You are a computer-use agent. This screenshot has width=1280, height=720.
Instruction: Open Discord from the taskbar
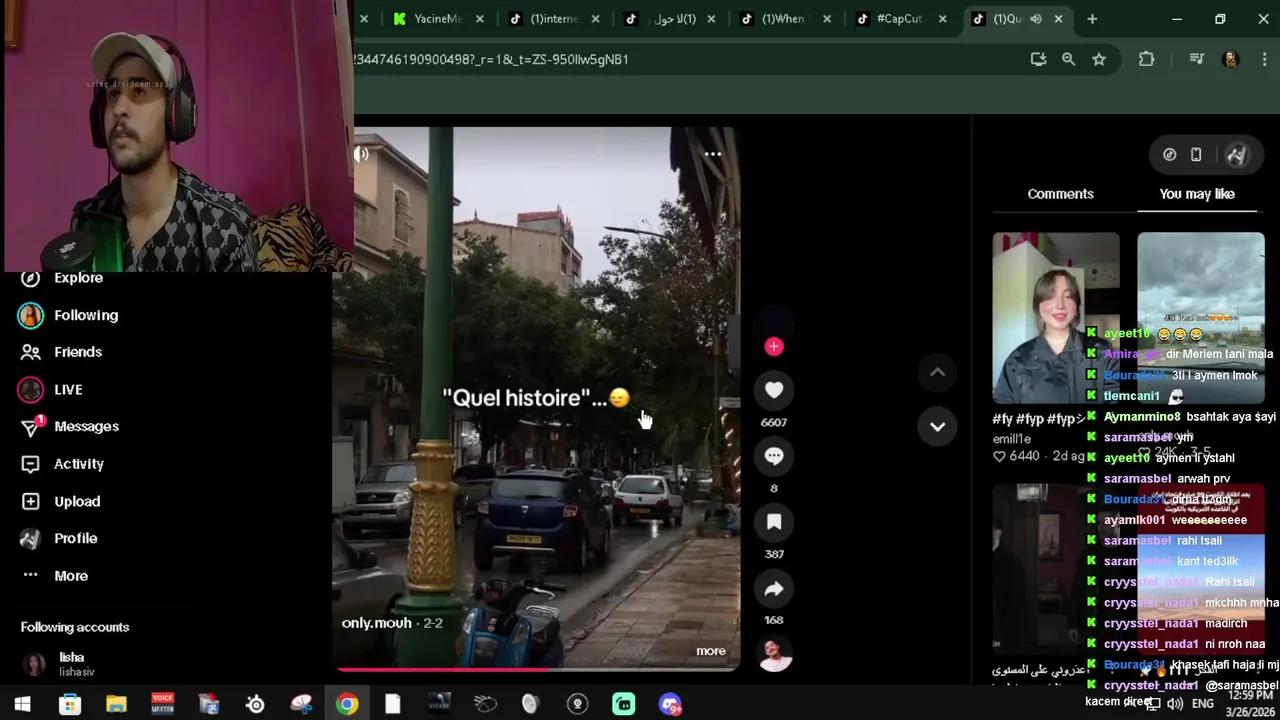point(670,704)
